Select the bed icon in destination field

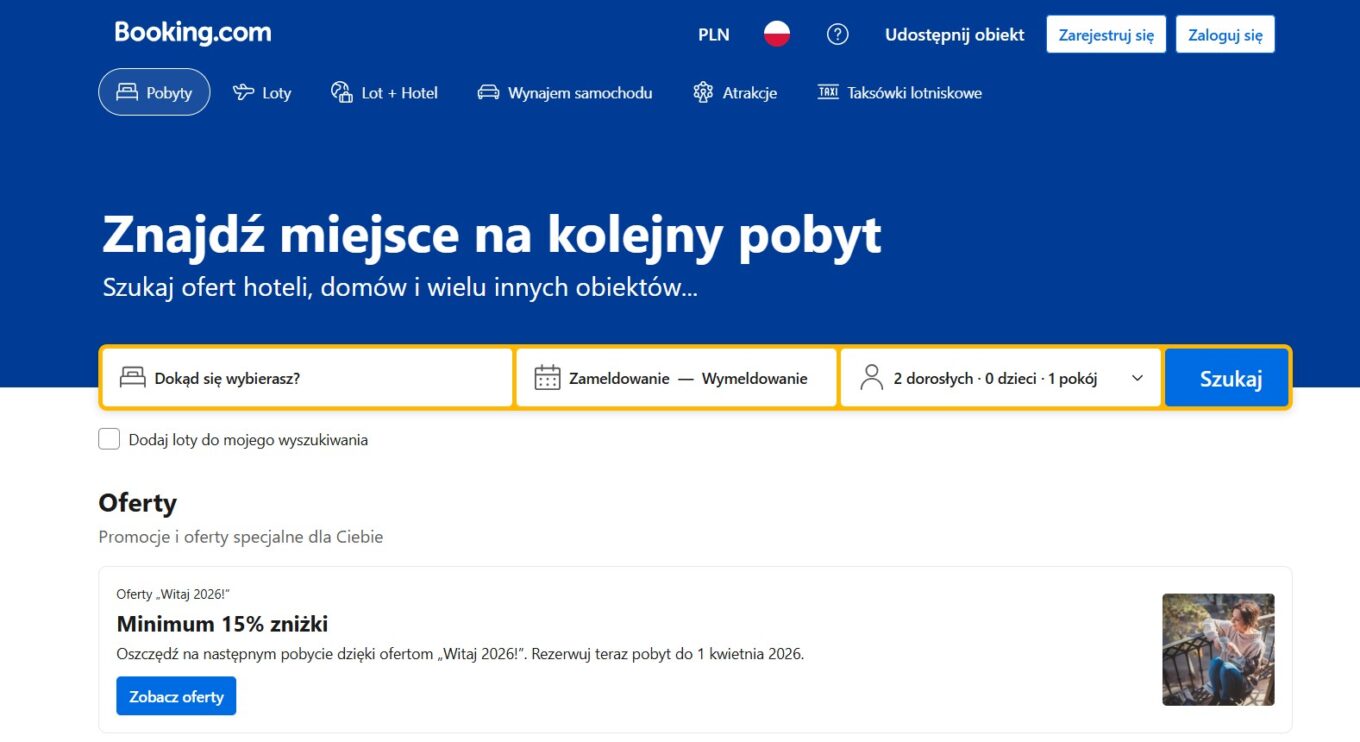click(134, 377)
